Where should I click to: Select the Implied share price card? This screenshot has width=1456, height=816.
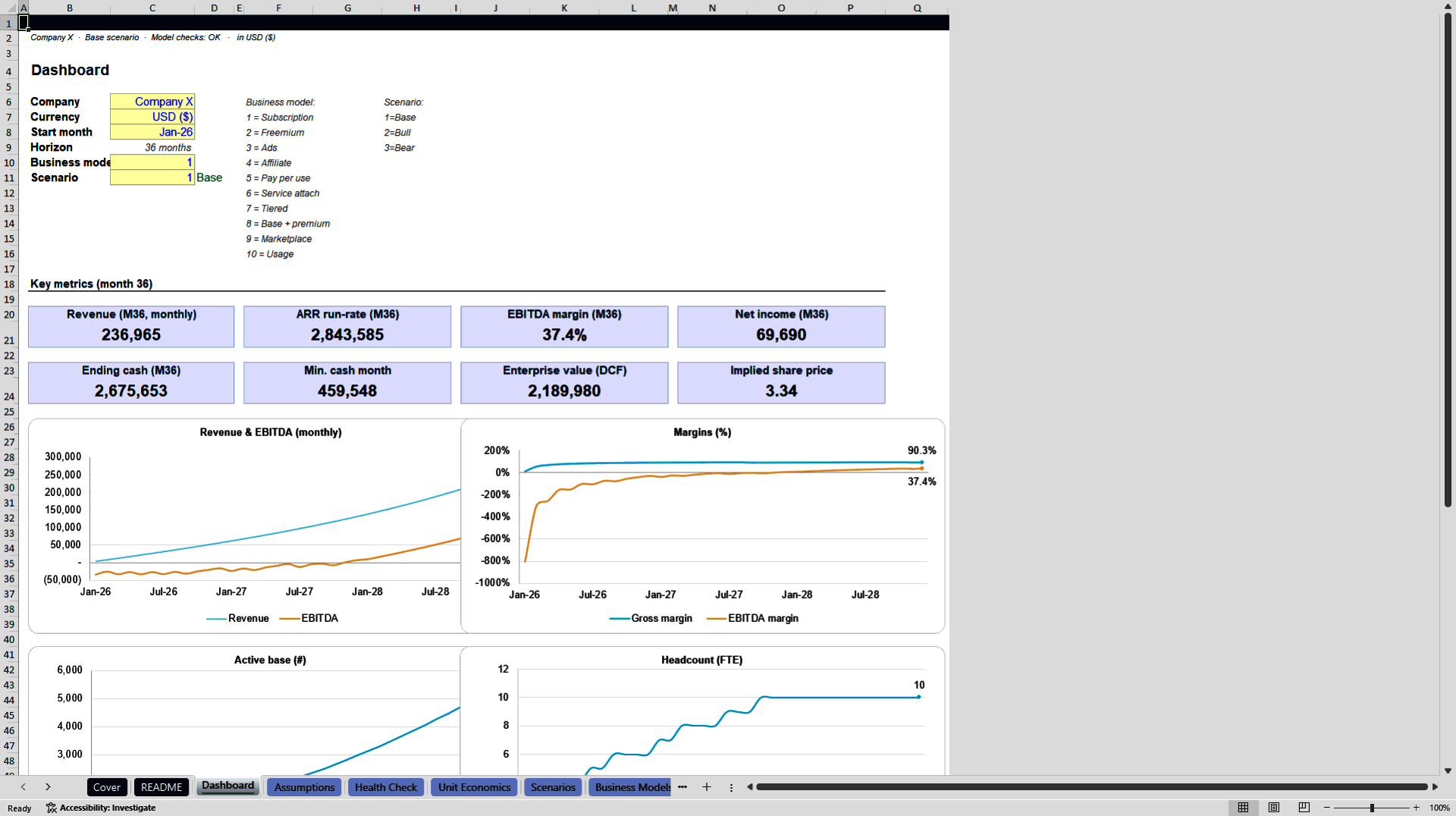pos(781,382)
